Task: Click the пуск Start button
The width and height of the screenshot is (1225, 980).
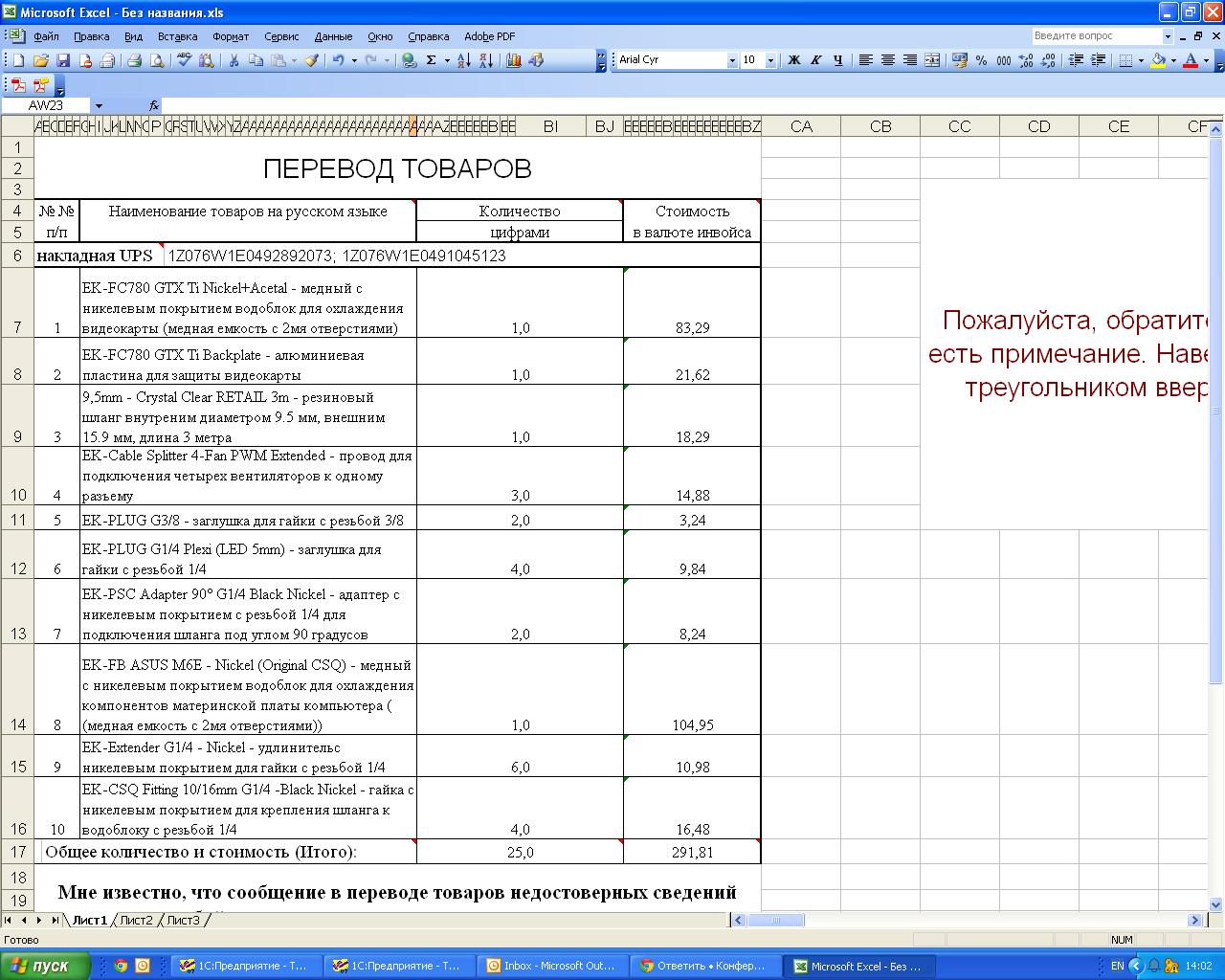Action: (46, 966)
